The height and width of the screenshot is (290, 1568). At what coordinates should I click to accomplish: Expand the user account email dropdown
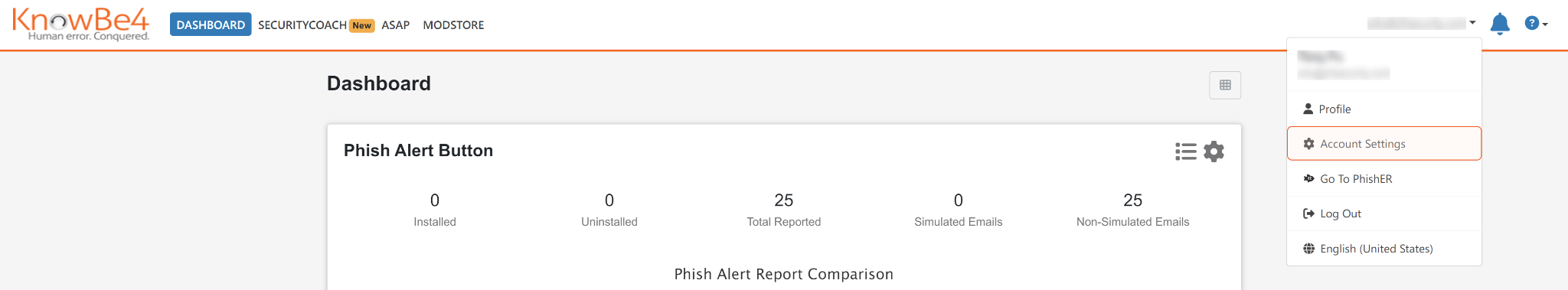[1421, 23]
